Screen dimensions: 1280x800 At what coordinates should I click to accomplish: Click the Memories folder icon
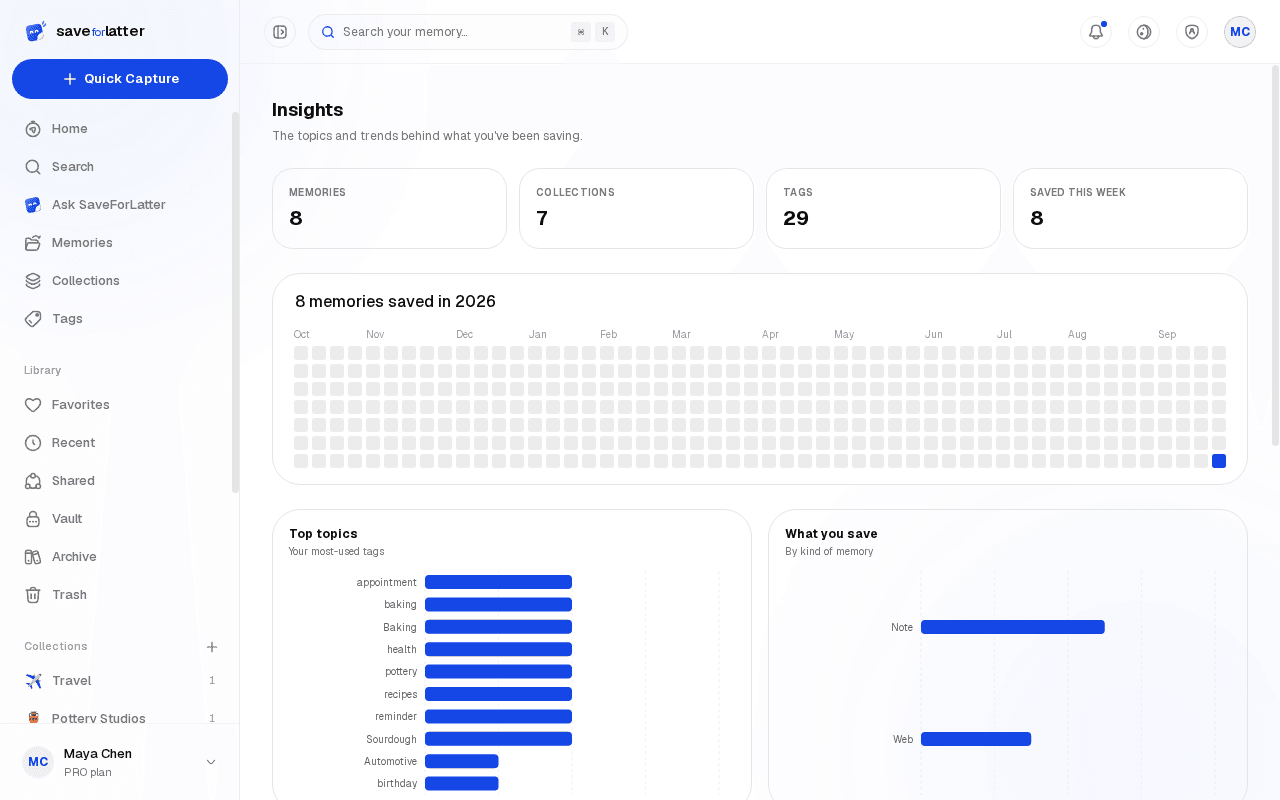[x=33, y=243]
